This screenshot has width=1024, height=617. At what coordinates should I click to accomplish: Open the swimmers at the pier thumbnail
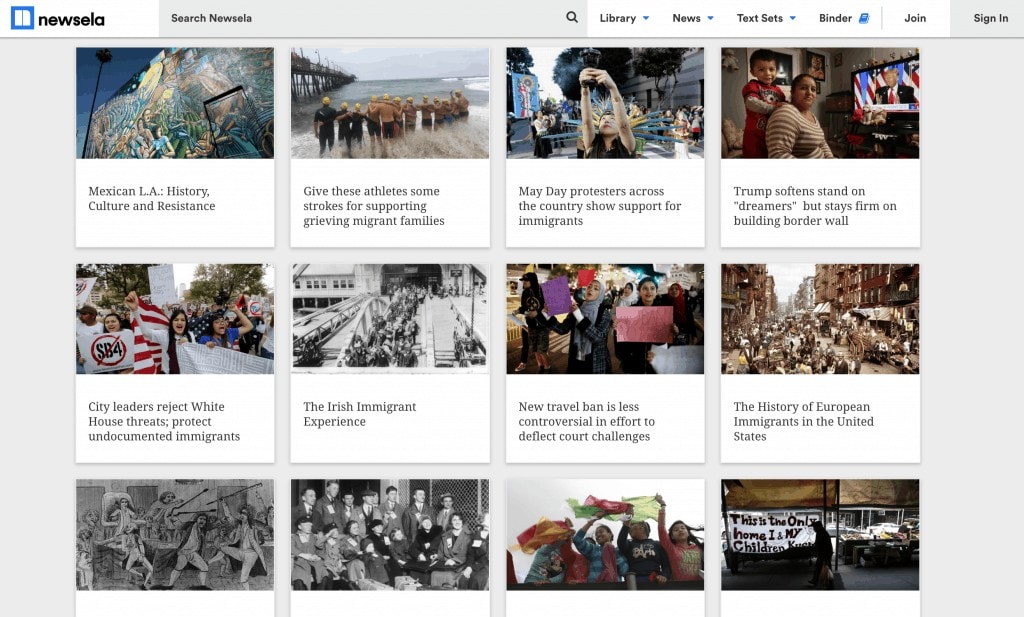pos(390,103)
